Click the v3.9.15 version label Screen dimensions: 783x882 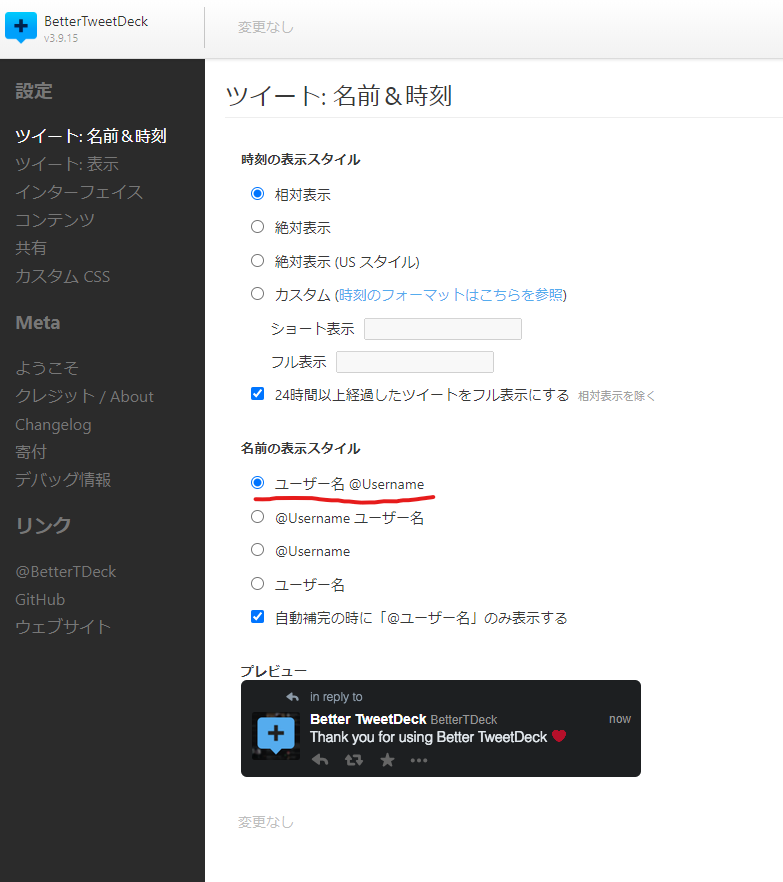[x=61, y=38]
